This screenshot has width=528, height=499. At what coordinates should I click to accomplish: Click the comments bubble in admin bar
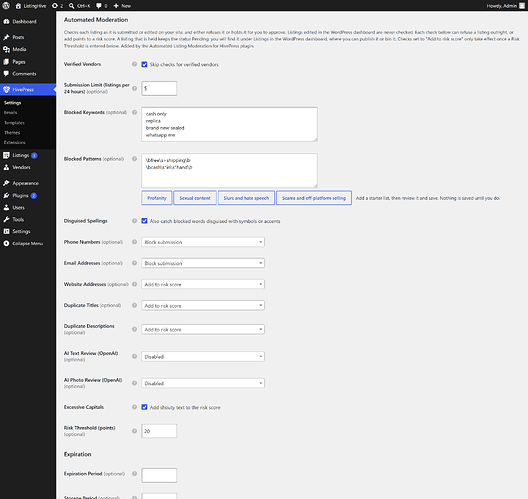[x=99, y=6]
